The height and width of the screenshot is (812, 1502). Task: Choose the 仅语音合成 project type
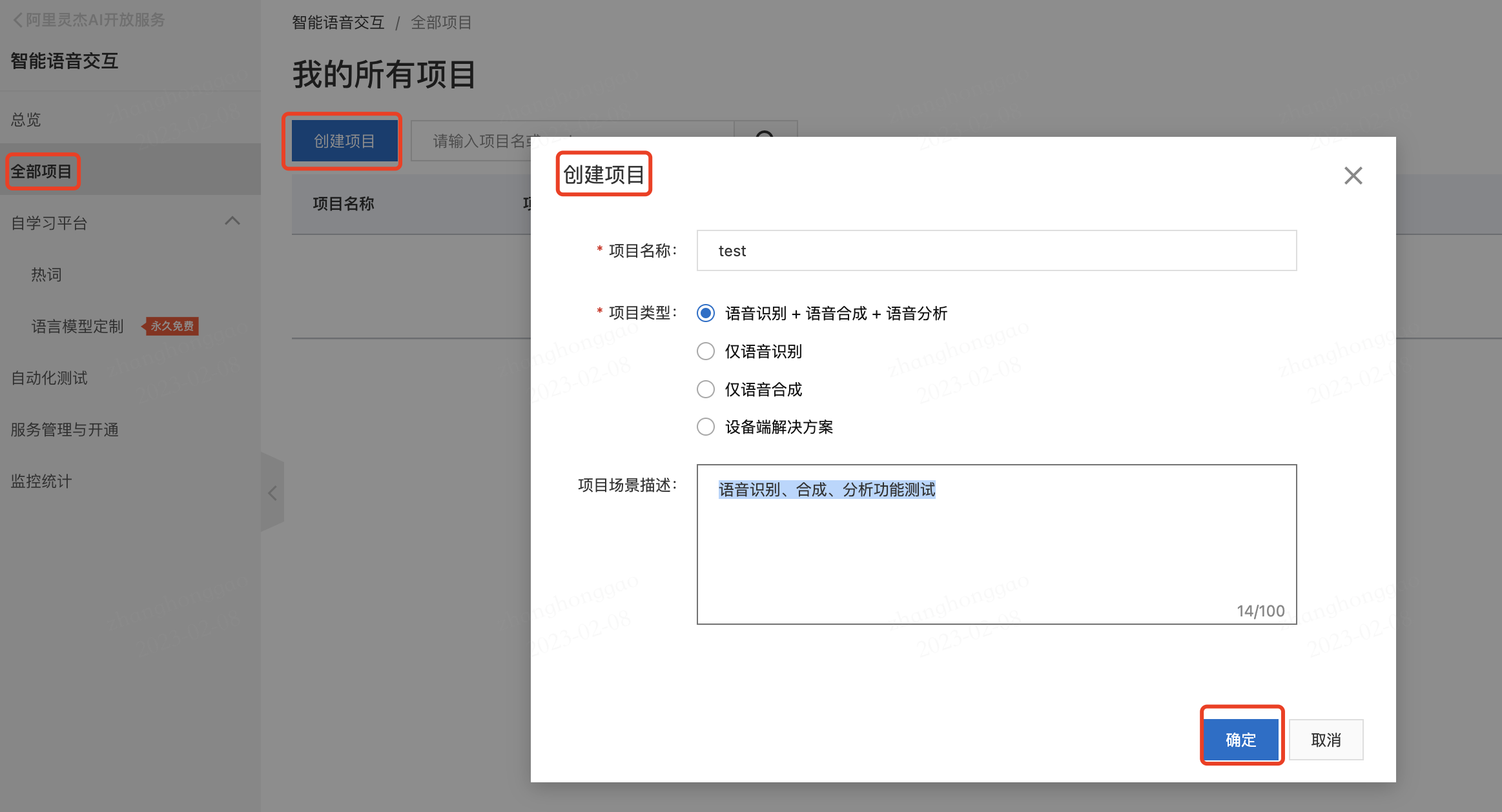tap(706, 390)
